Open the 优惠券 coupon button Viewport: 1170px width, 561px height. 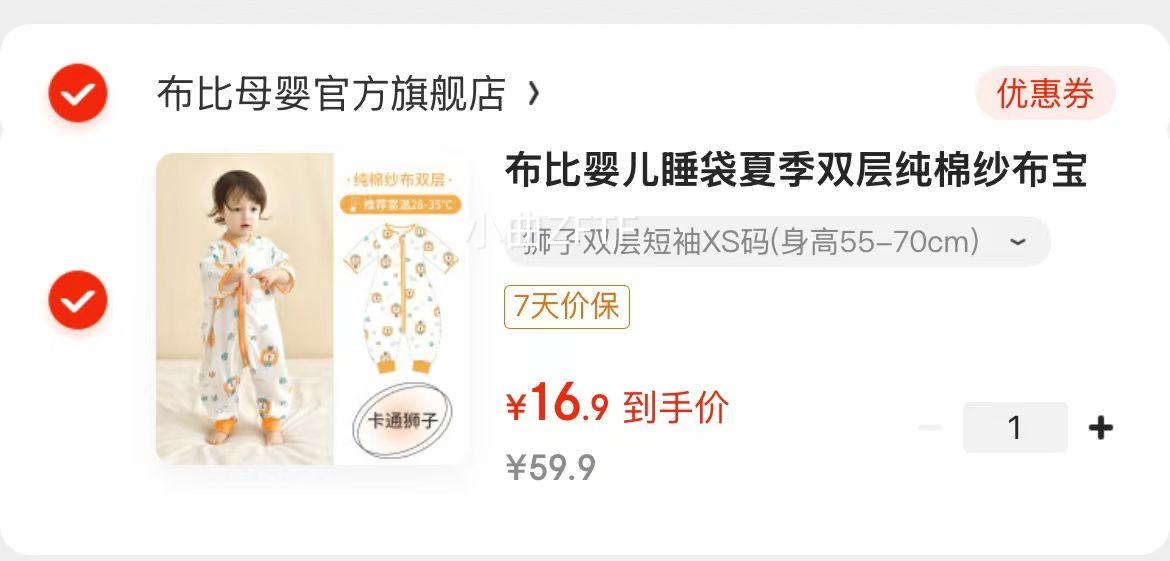tap(1045, 93)
